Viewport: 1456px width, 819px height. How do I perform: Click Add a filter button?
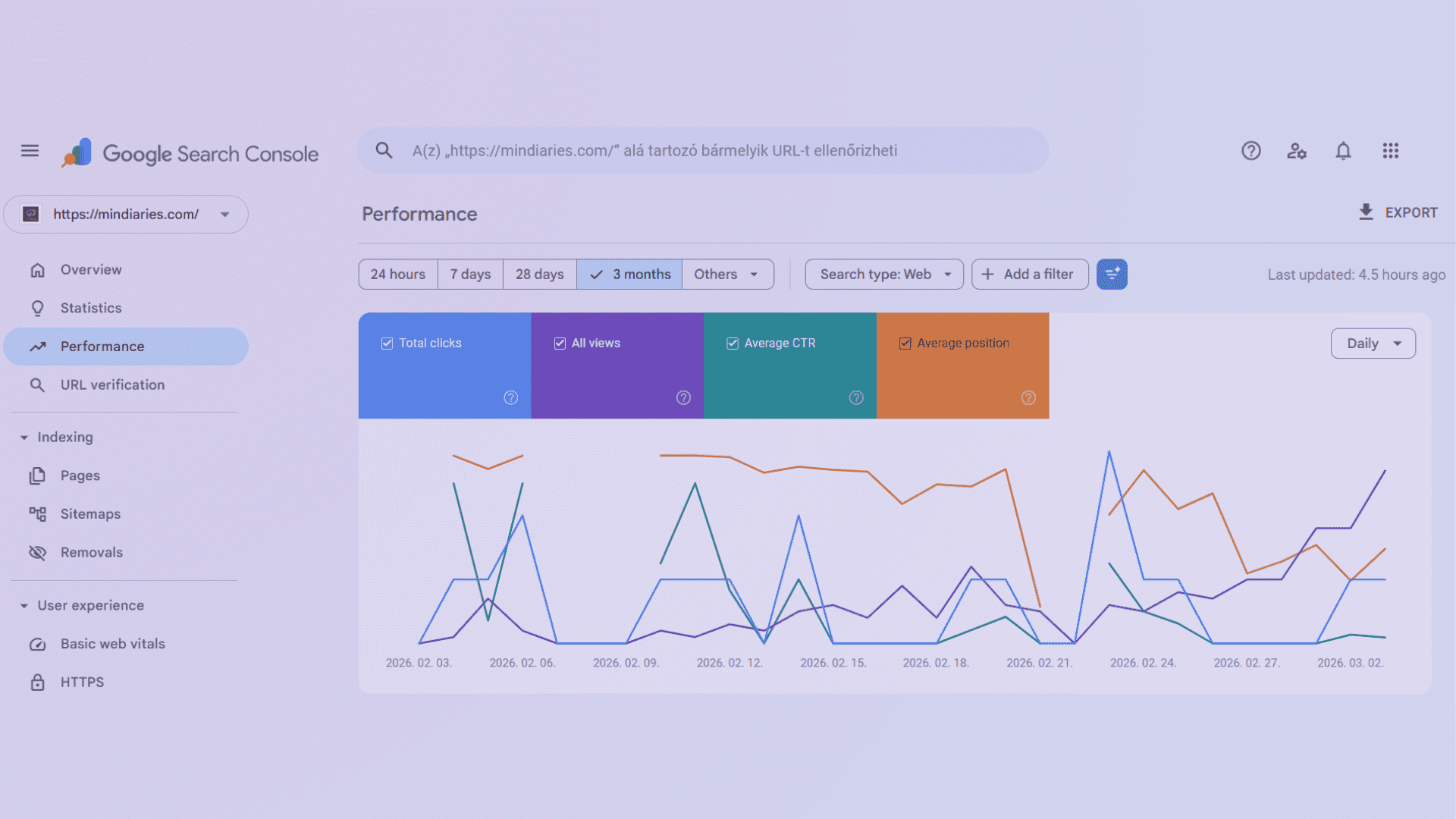click(x=1030, y=275)
